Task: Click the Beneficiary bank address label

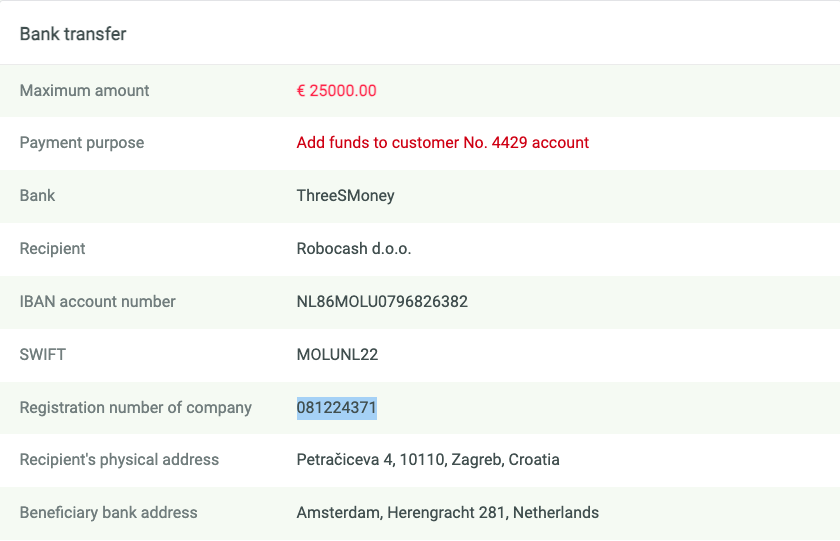Action: tap(108, 513)
